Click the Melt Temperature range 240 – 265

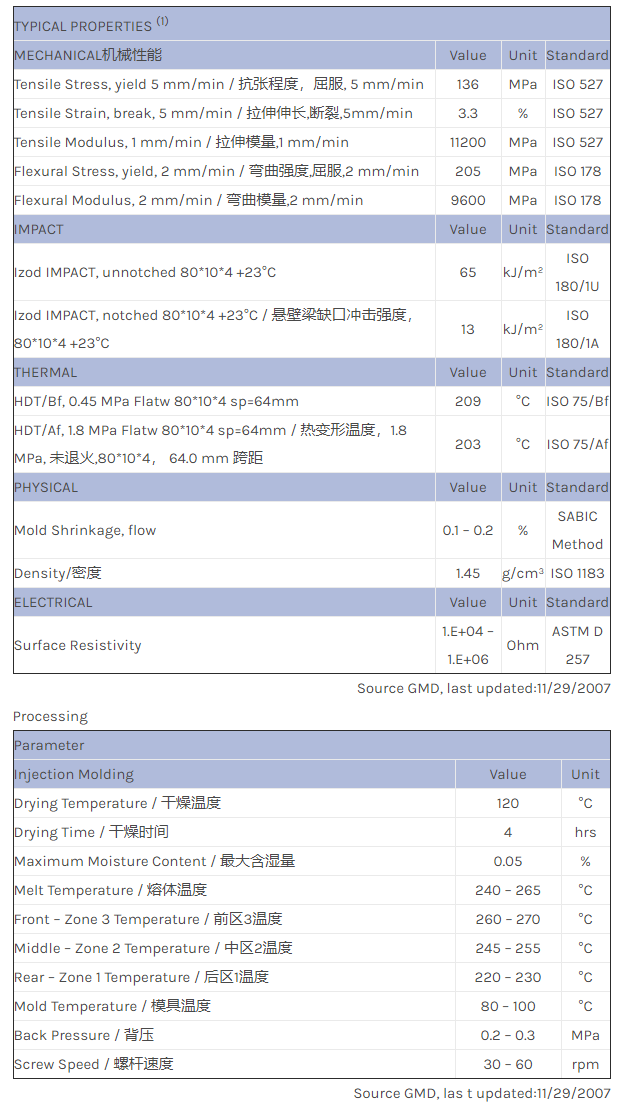coord(507,890)
